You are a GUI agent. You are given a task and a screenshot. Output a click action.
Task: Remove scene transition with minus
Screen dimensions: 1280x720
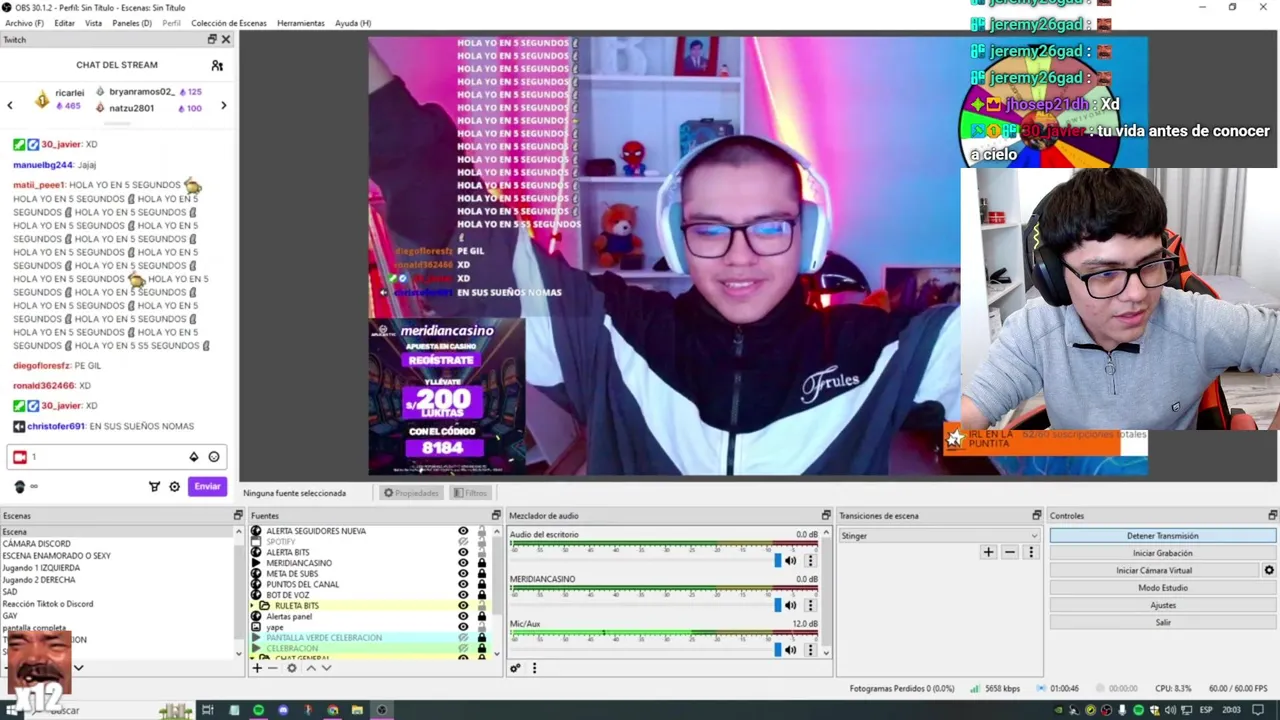tap(1010, 552)
